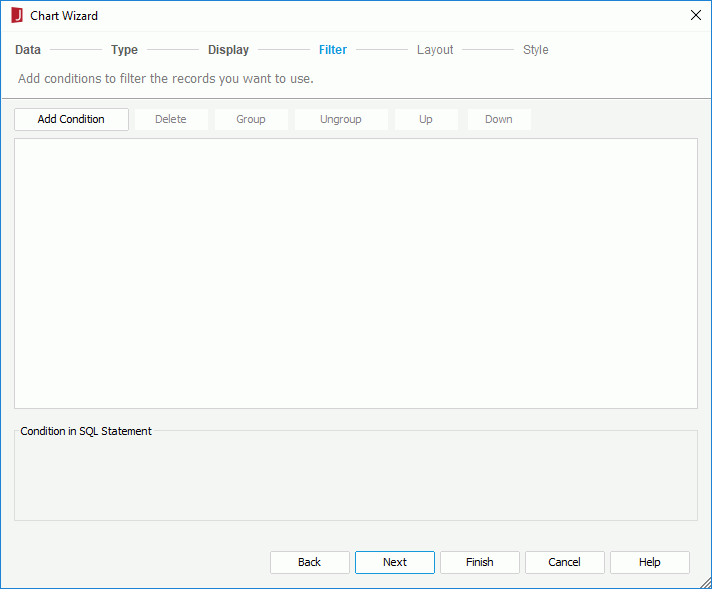This screenshot has width=712, height=589.
Task: Click the Up button
Action: (426, 119)
